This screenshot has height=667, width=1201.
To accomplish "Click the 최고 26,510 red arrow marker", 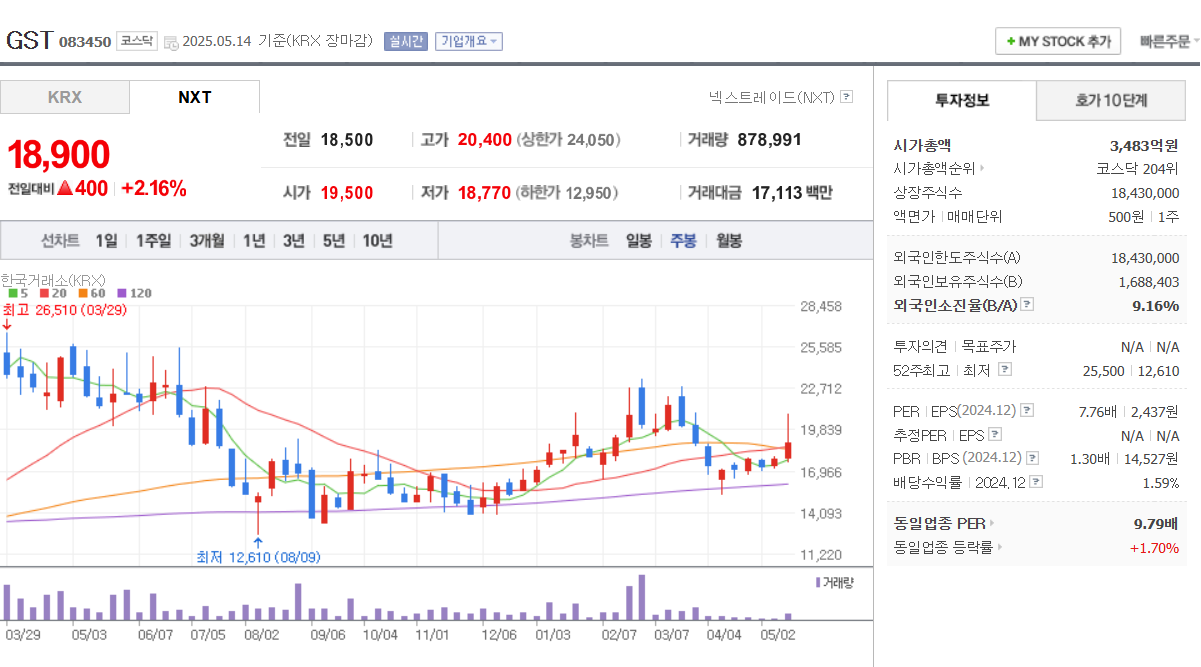I will [x=7, y=325].
